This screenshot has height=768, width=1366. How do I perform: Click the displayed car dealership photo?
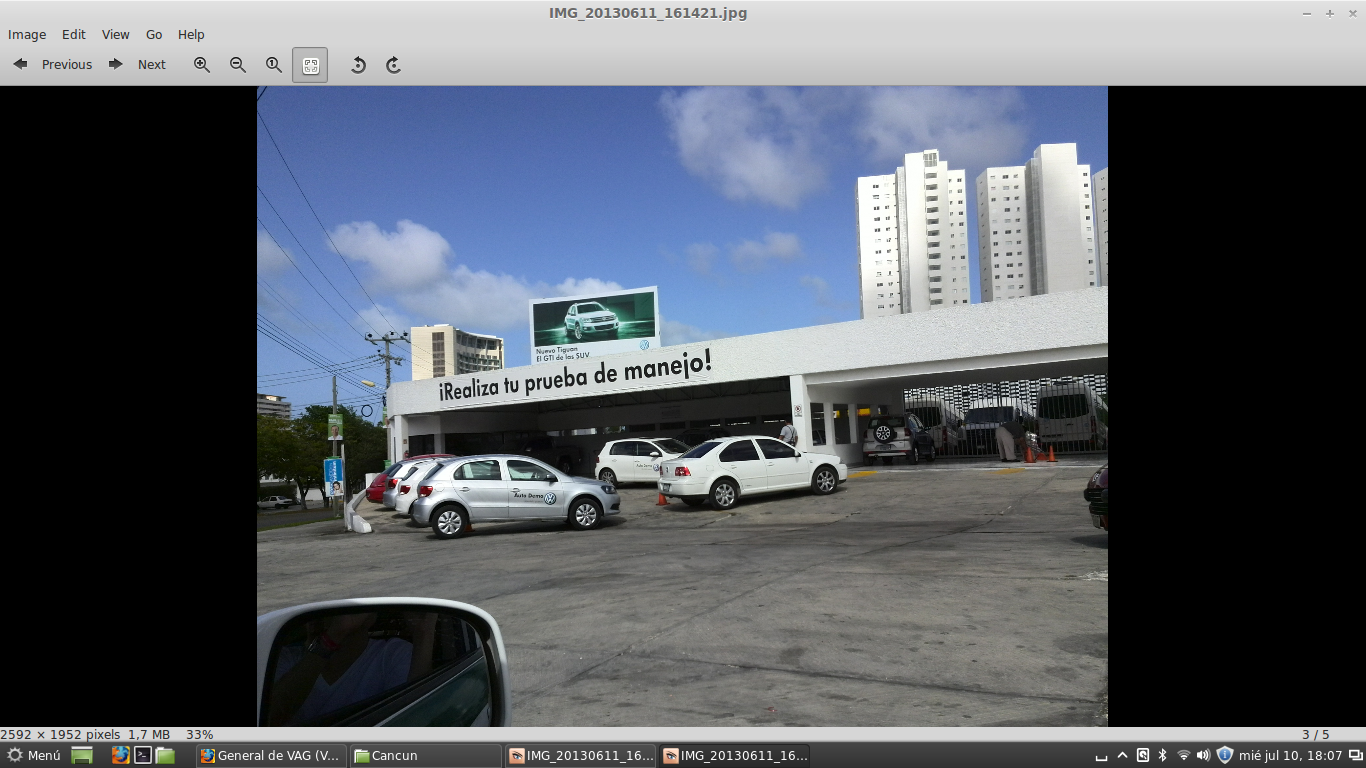(x=682, y=406)
